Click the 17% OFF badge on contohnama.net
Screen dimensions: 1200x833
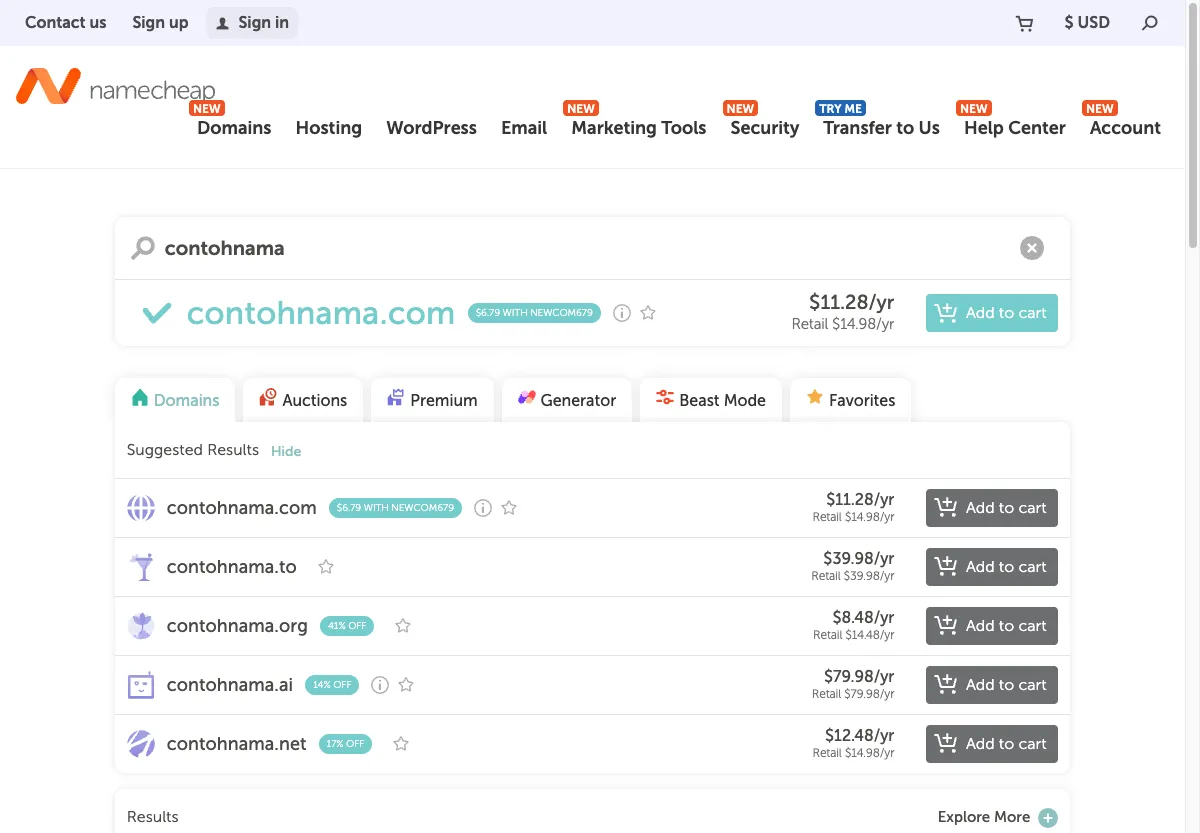pyautogui.click(x=345, y=744)
